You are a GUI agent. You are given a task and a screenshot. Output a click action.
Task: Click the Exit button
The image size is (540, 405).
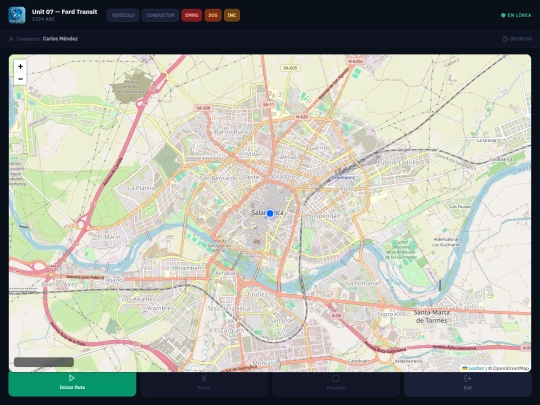tap(468, 384)
